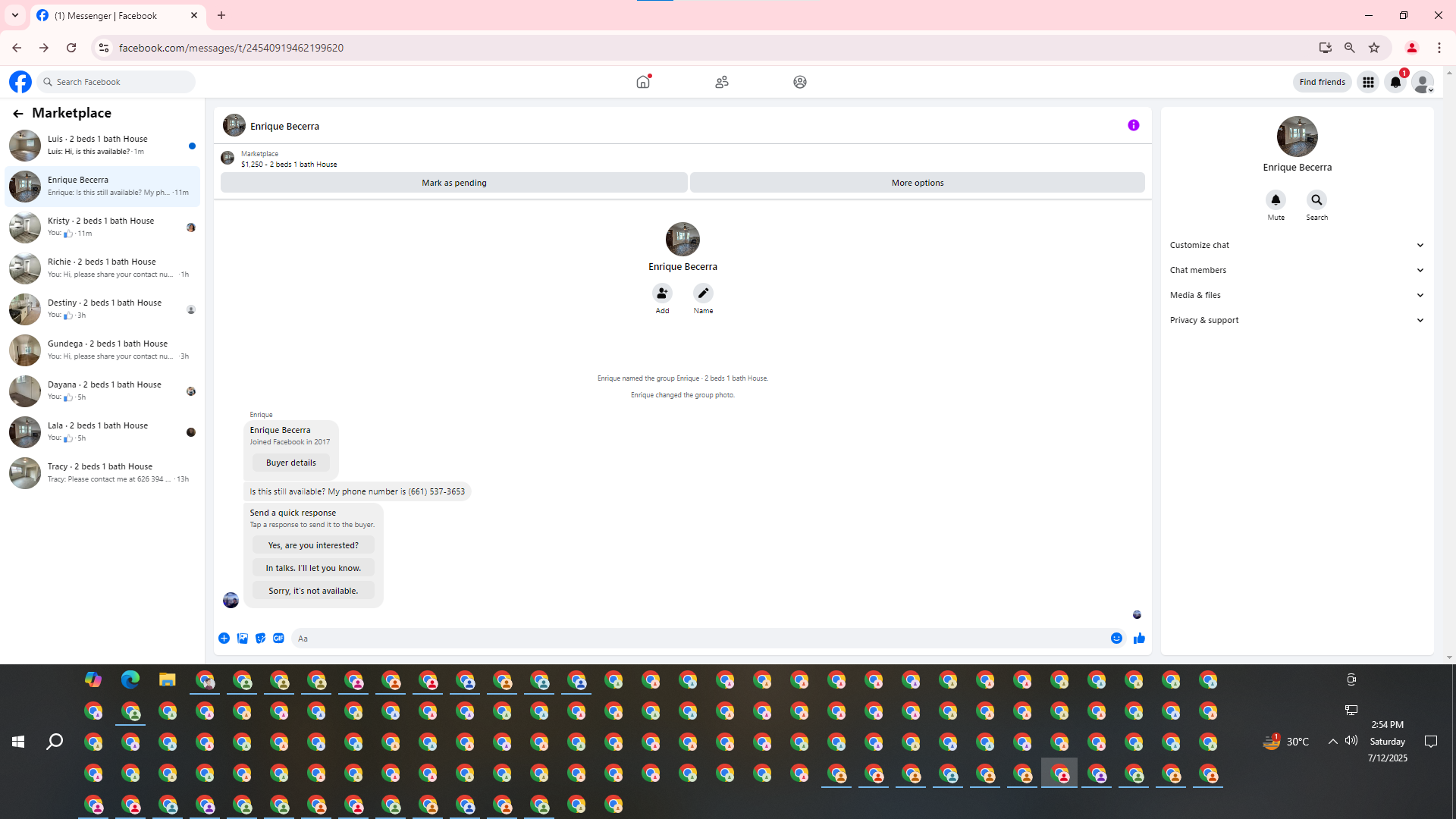Expand Customize chat section

pyautogui.click(x=1297, y=245)
